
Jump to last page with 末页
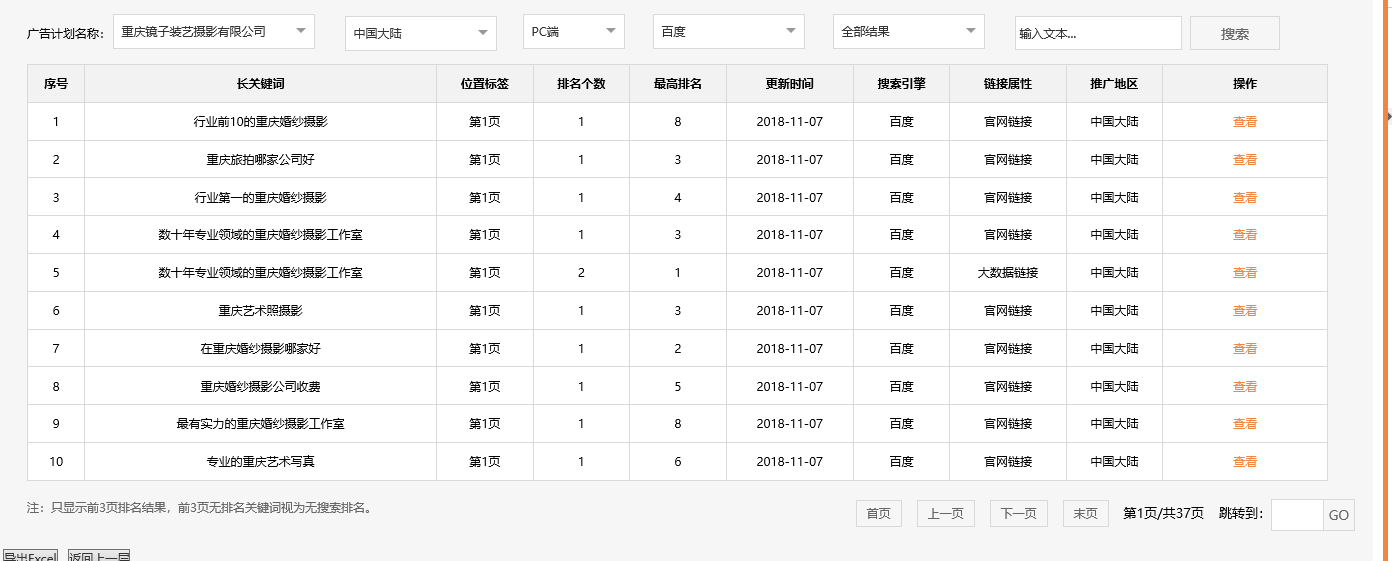(x=1086, y=514)
